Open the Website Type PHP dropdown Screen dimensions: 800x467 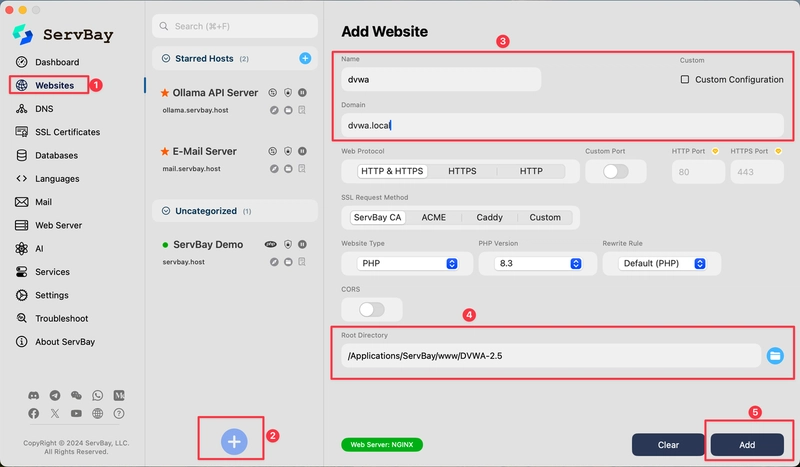pos(407,263)
